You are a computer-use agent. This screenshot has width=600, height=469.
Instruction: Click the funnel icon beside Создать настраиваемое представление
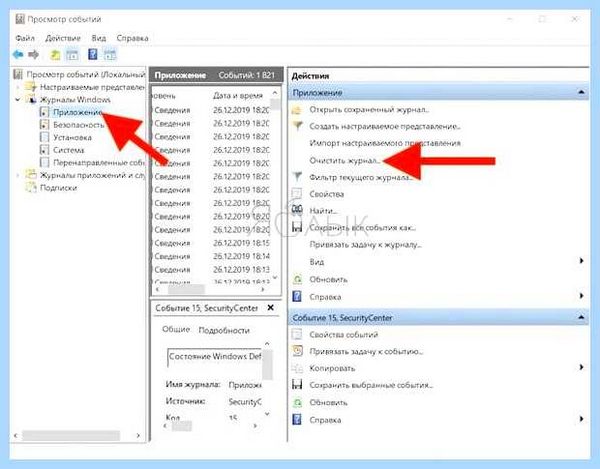pos(297,125)
